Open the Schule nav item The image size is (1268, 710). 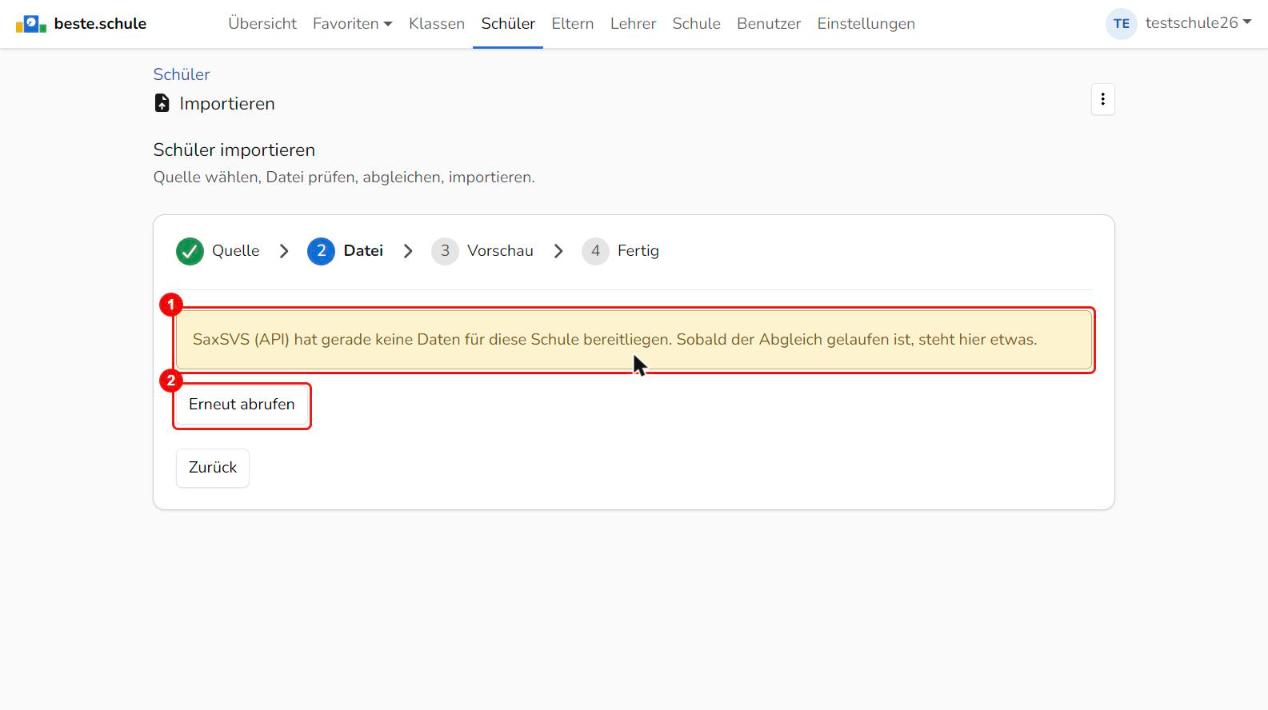[x=696, y=23]
